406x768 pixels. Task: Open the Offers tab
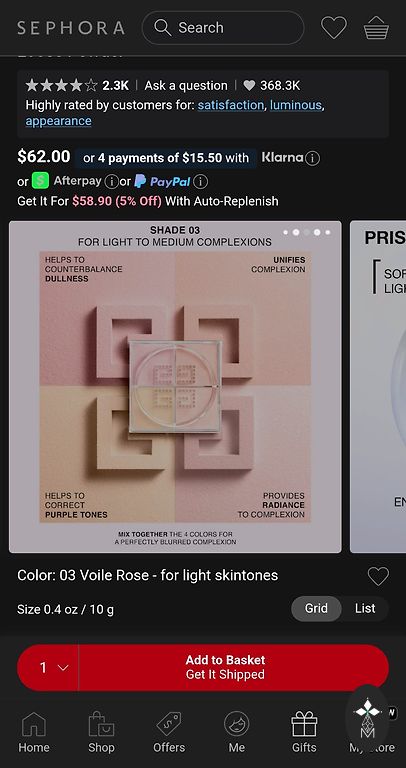[x=169, y=732]
